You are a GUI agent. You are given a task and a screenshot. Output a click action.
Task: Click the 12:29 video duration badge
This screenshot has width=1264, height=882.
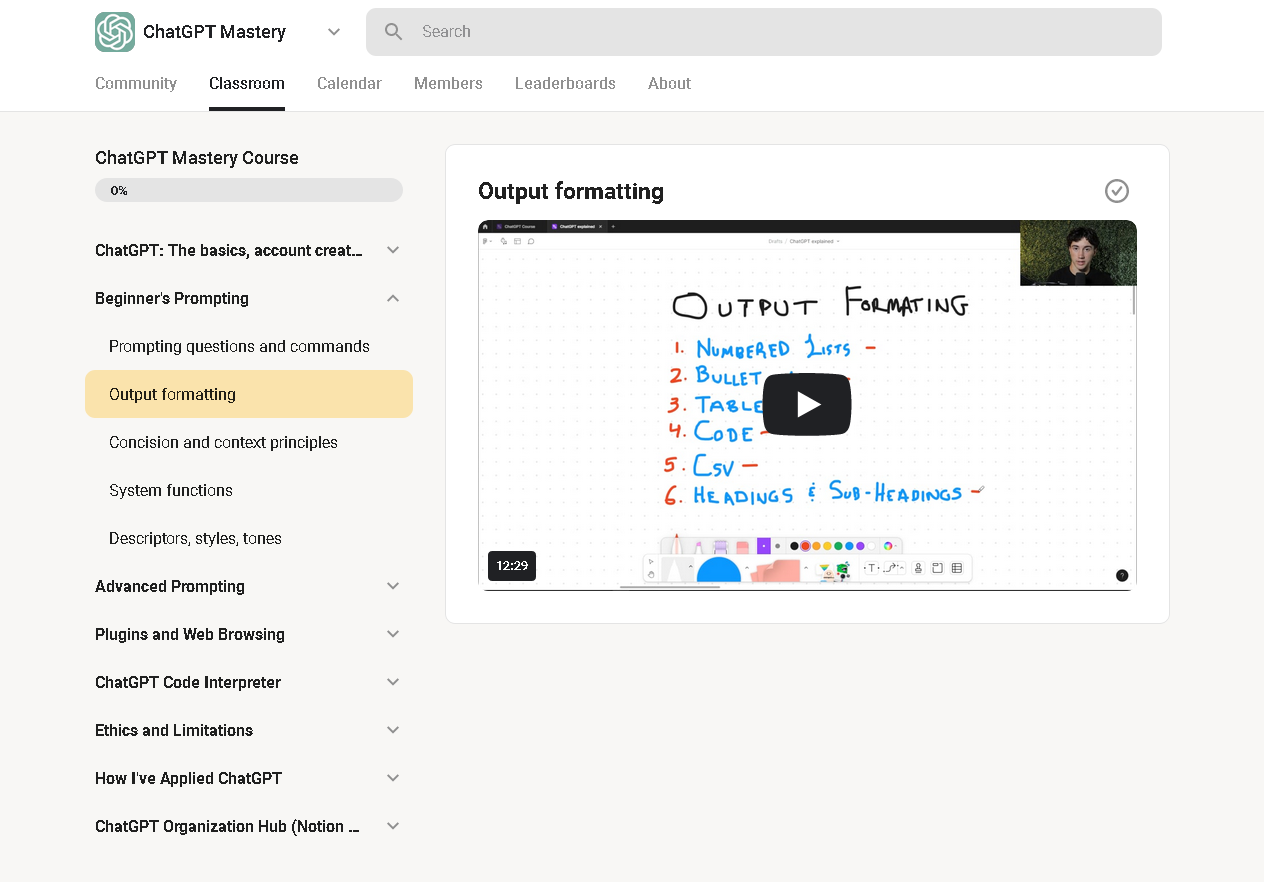[x=512, y=566]
